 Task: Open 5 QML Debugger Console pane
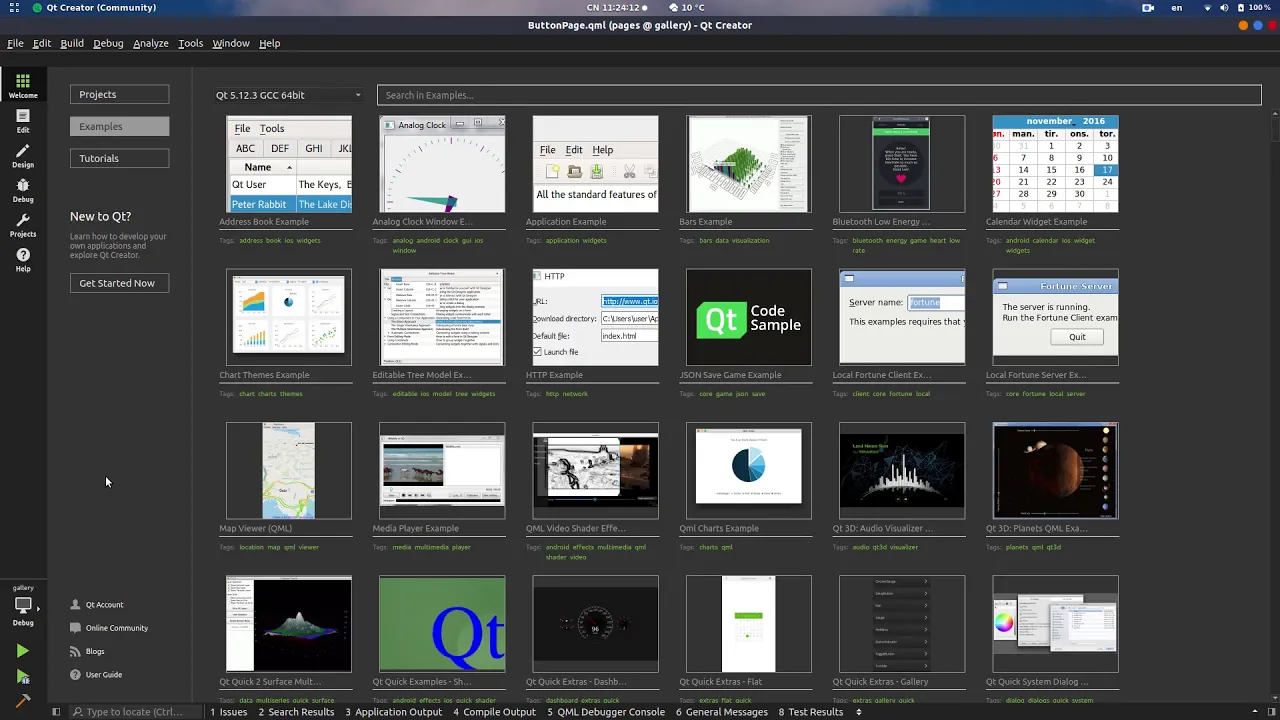click(x=606, y=712)
